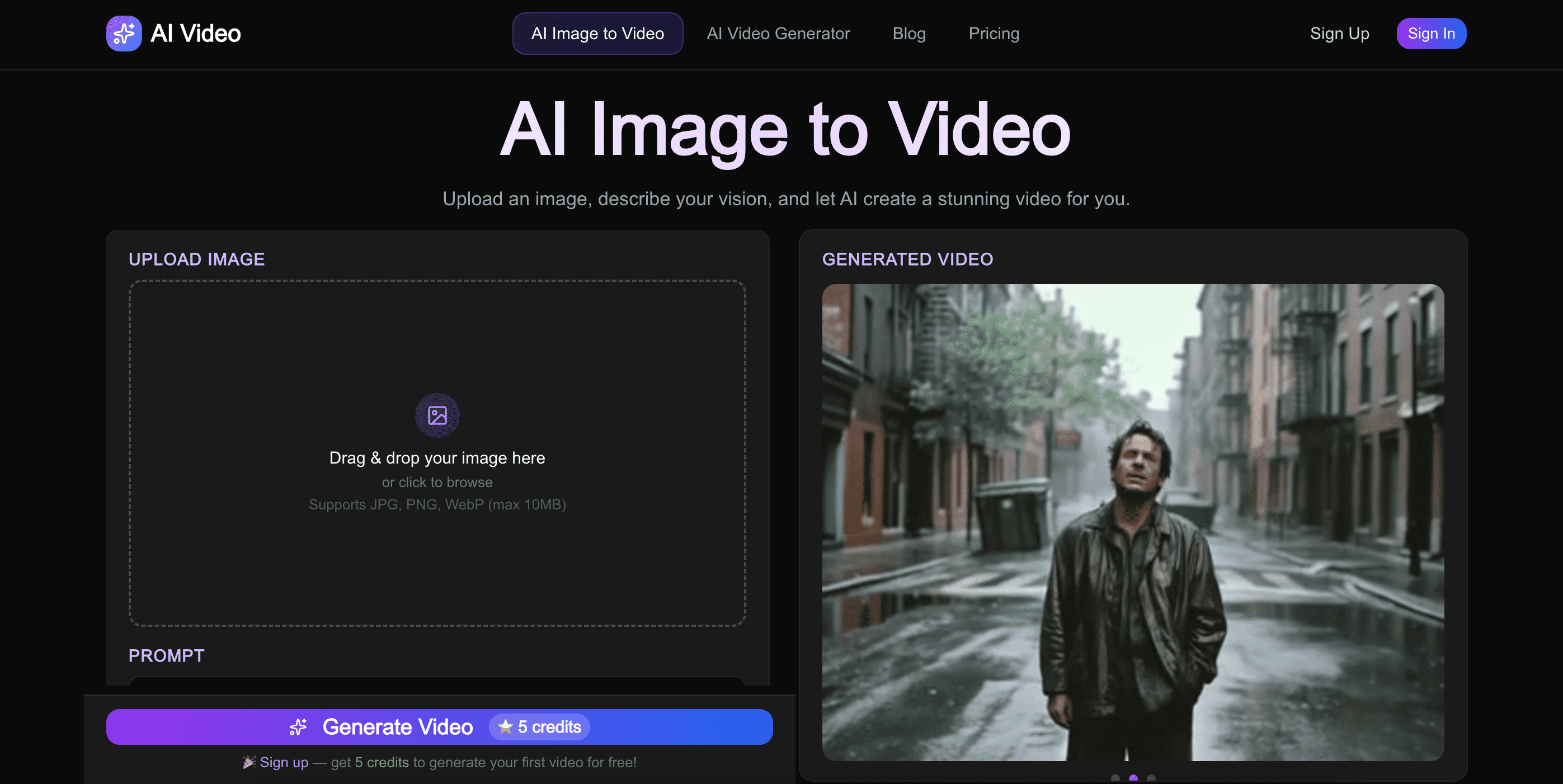Viewport: 1563px width, 784px height.
Task: Click the Sign In button
Action: coord(1432,34)
